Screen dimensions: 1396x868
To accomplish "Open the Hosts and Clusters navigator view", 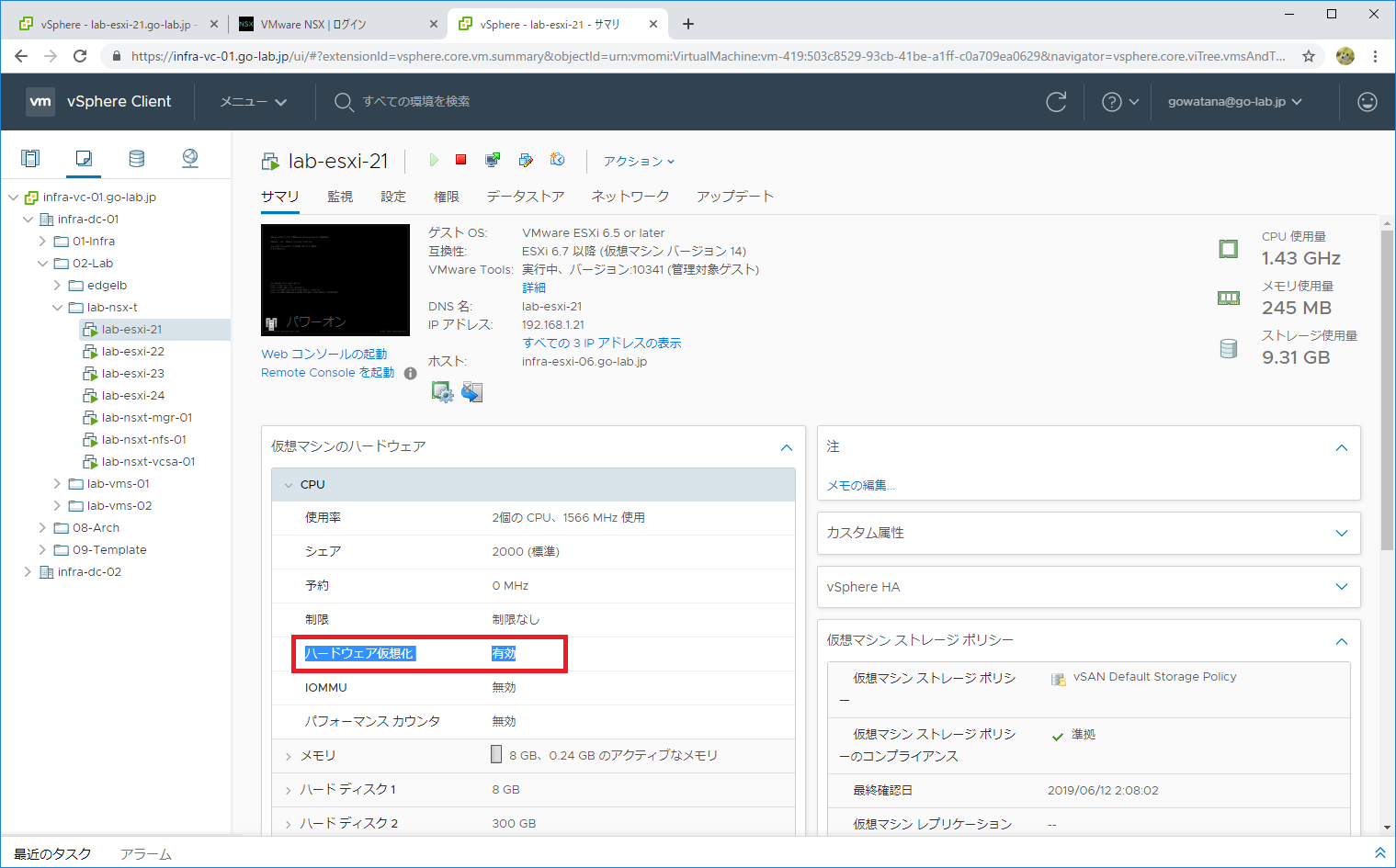I will pos(30,159).
